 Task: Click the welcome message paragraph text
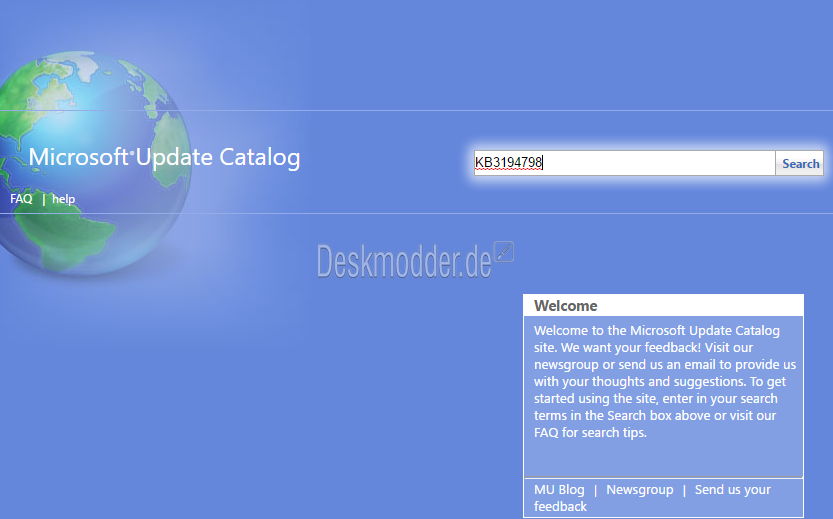point(665,381)
